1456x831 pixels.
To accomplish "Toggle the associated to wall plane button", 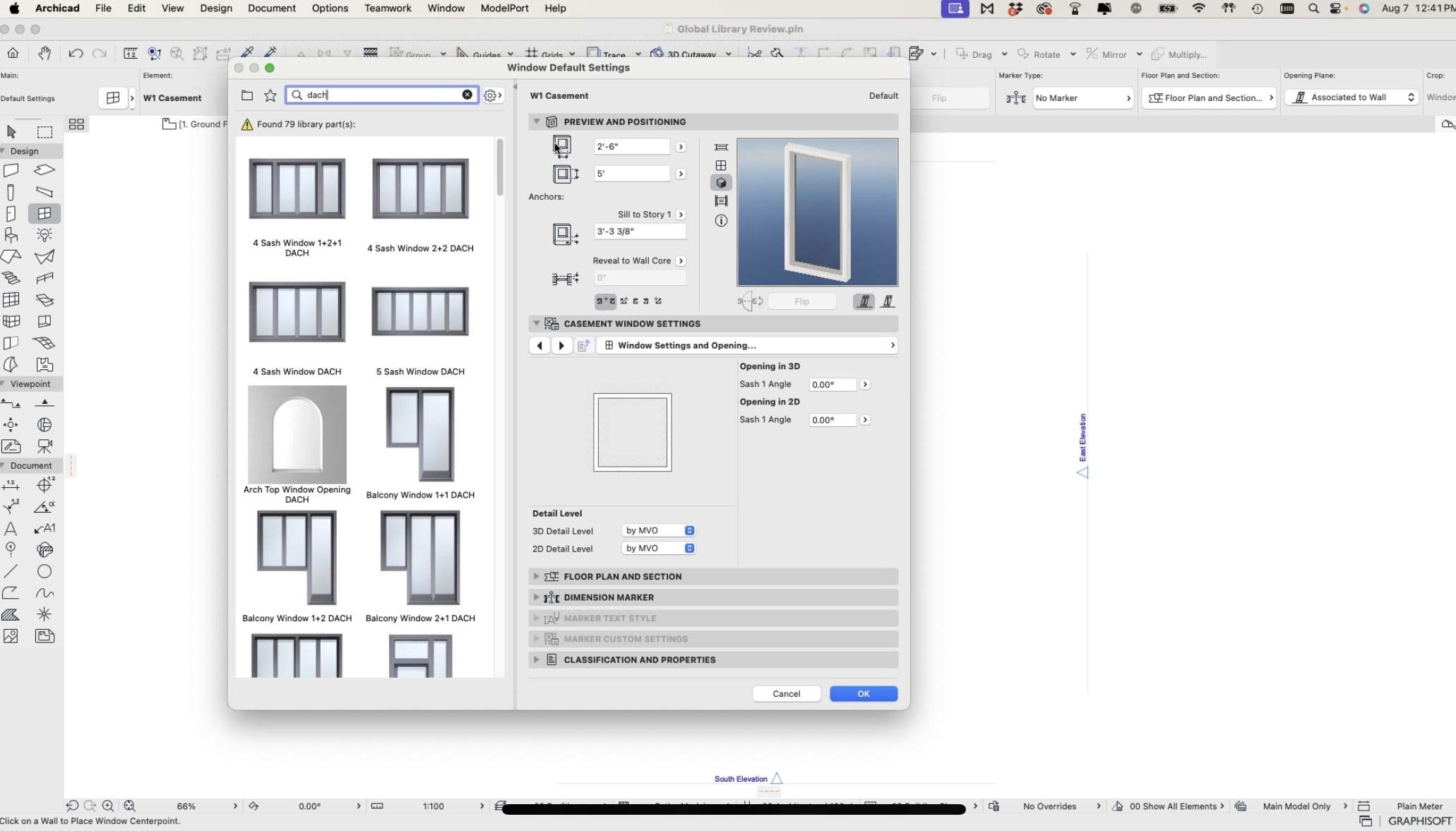I will (864, 301).
